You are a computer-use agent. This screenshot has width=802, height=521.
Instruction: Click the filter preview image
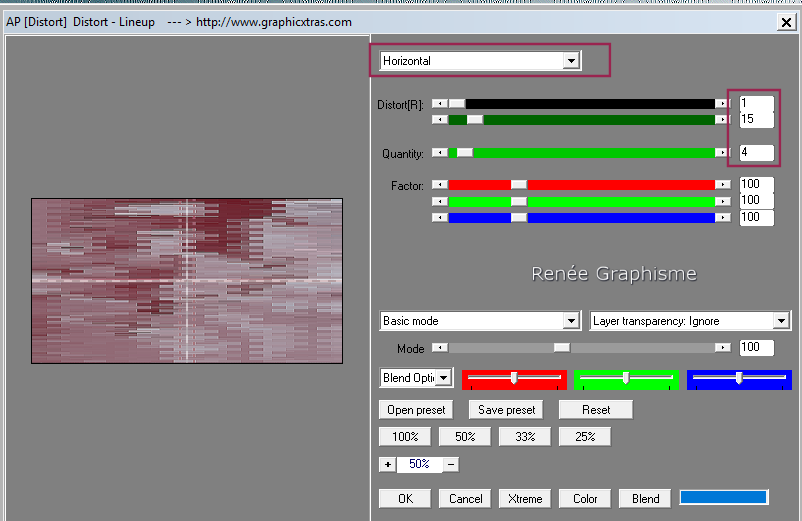pyautogui.click(x=187, y=281)
